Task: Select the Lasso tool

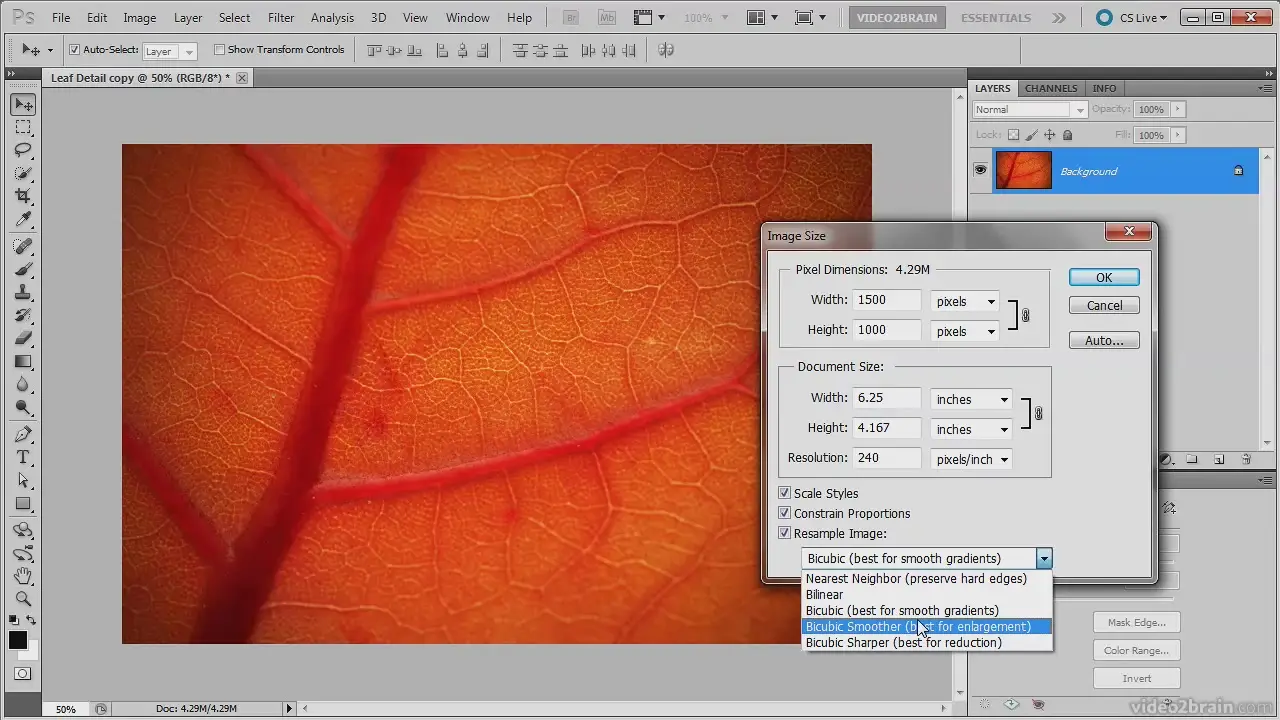Action: (22, 150)
